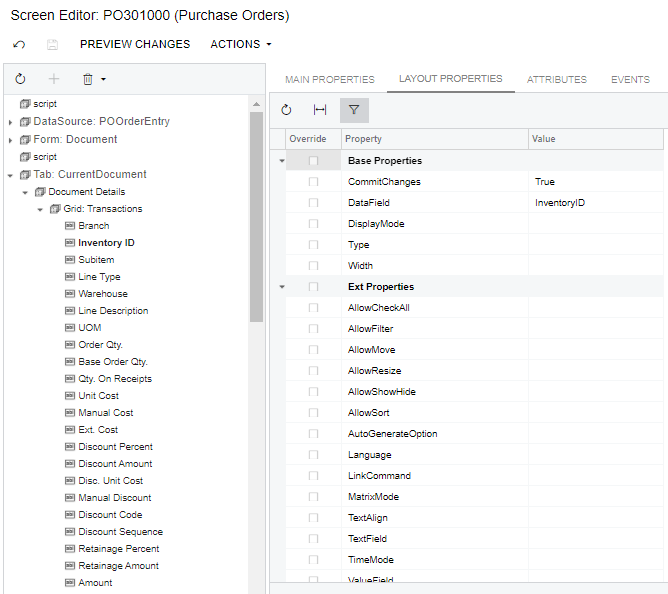Image resolution: width=668 pixels, height=594 pixels.
Task: Enable Override checkbox for DataField
Action: [313, 203]
